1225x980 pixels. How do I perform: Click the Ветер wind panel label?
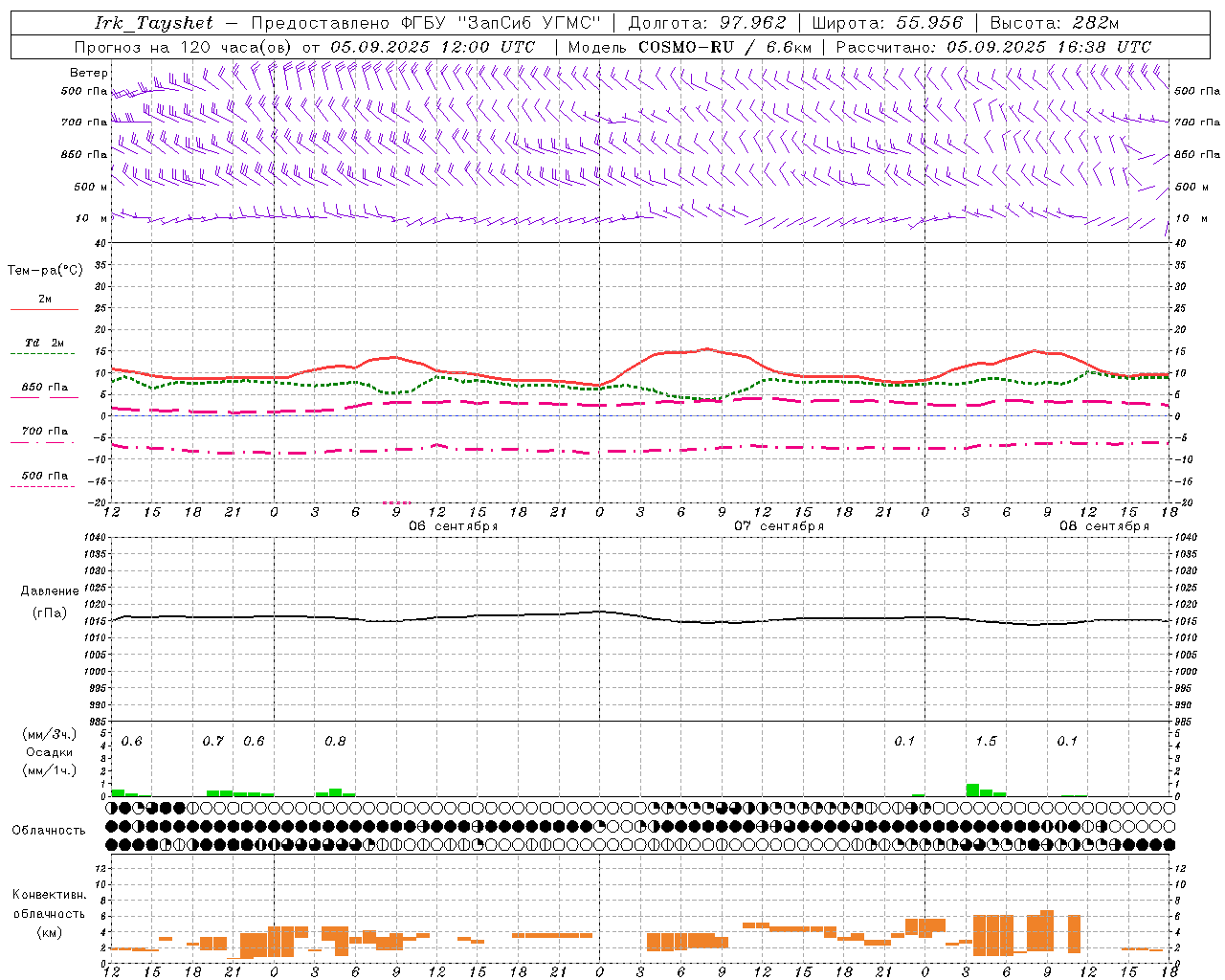point(89,73)
